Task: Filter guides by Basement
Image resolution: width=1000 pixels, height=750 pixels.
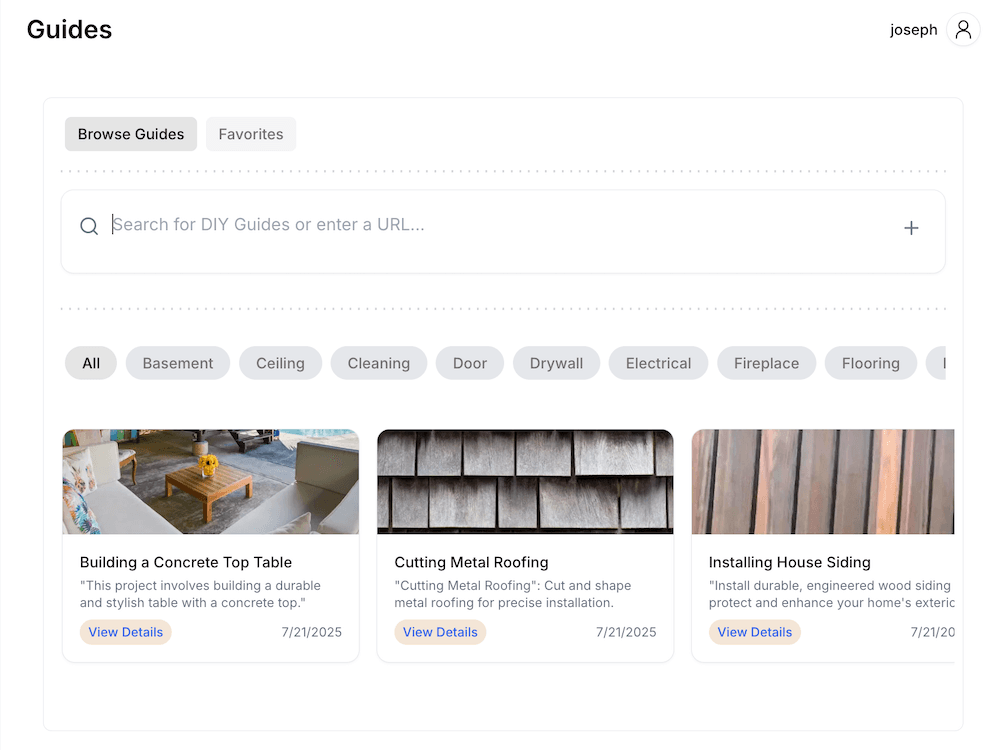Action: coord(177,363)
